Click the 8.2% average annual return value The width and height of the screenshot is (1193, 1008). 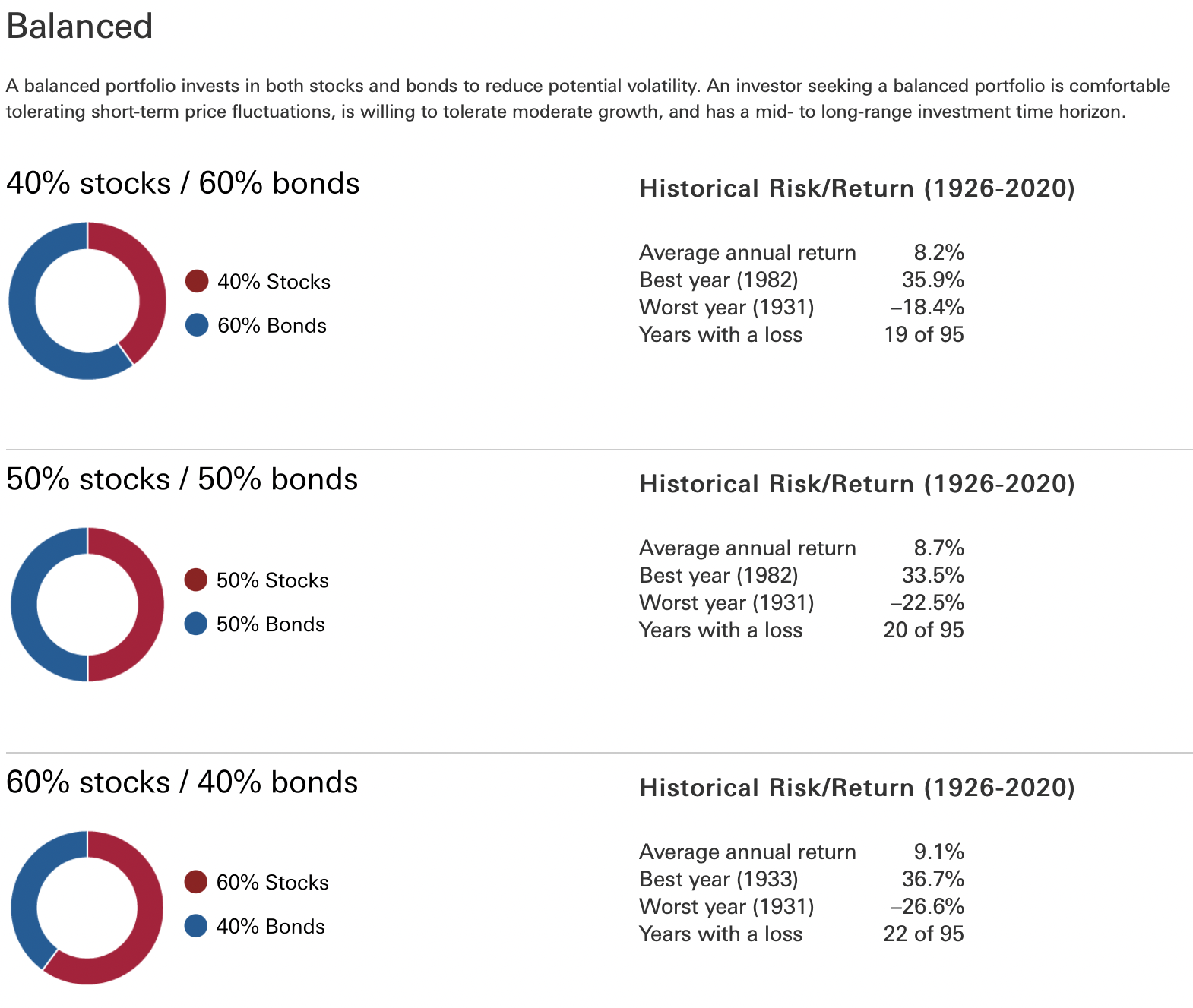point(938,252)
